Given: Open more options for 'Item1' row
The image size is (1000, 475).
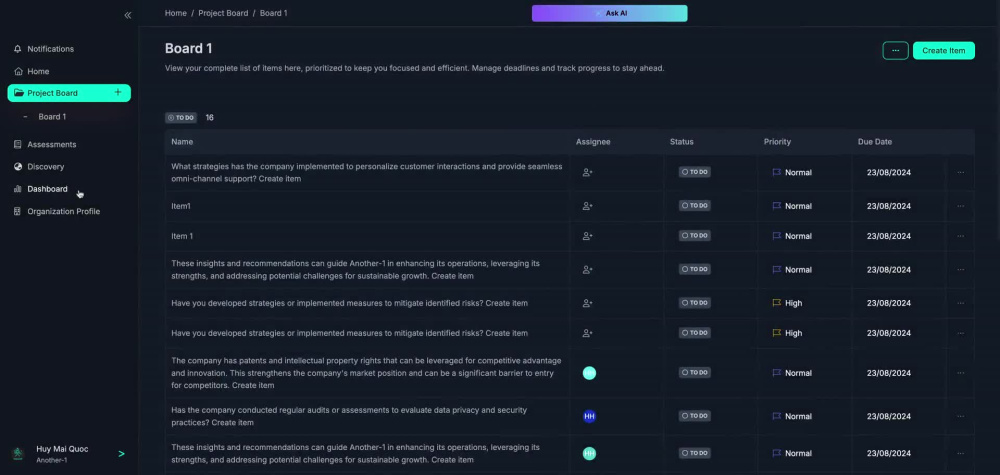Looking at the screenshot, I should (x=960, y=206).
